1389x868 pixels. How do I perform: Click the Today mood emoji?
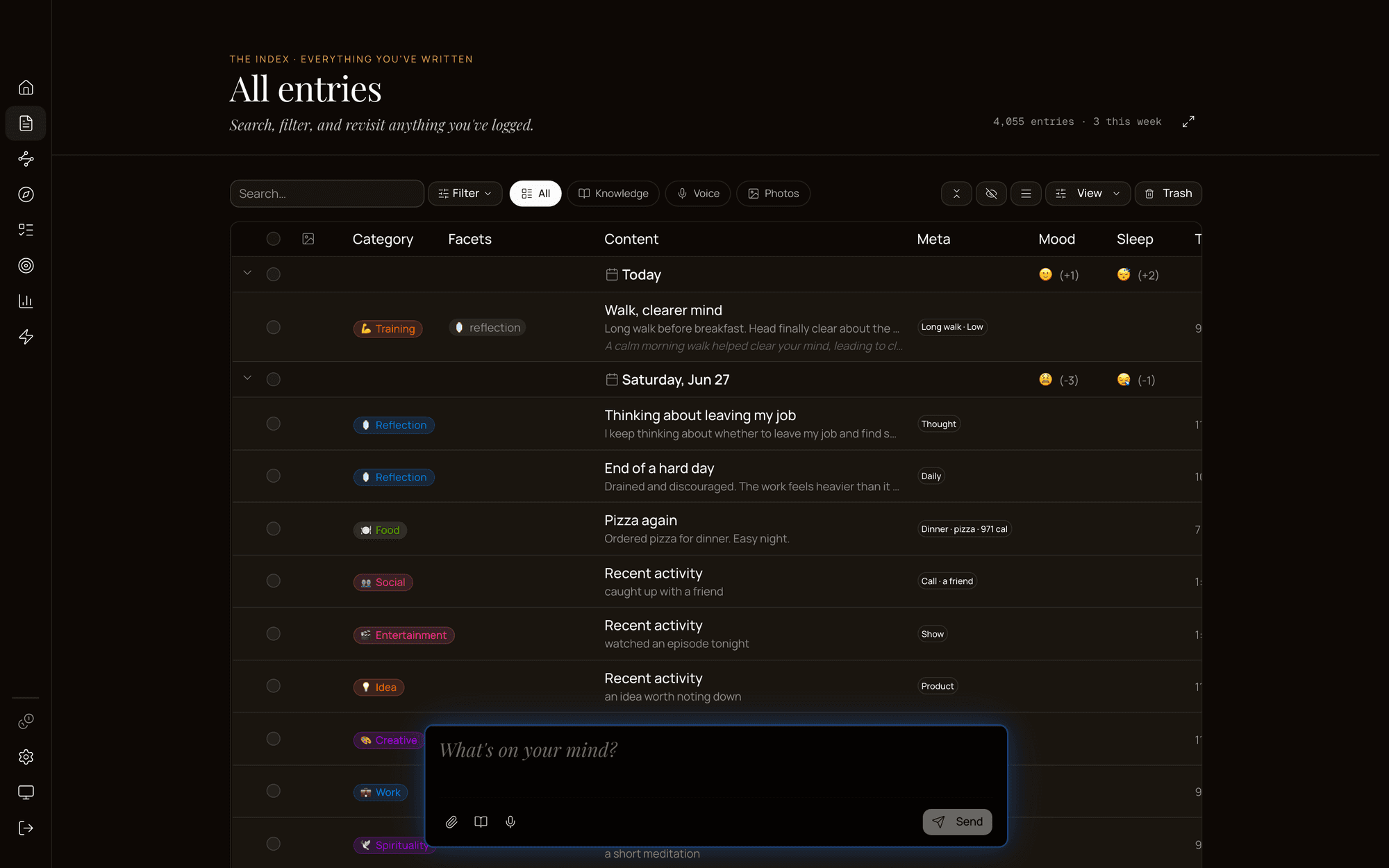click(x=1045, y=274)
